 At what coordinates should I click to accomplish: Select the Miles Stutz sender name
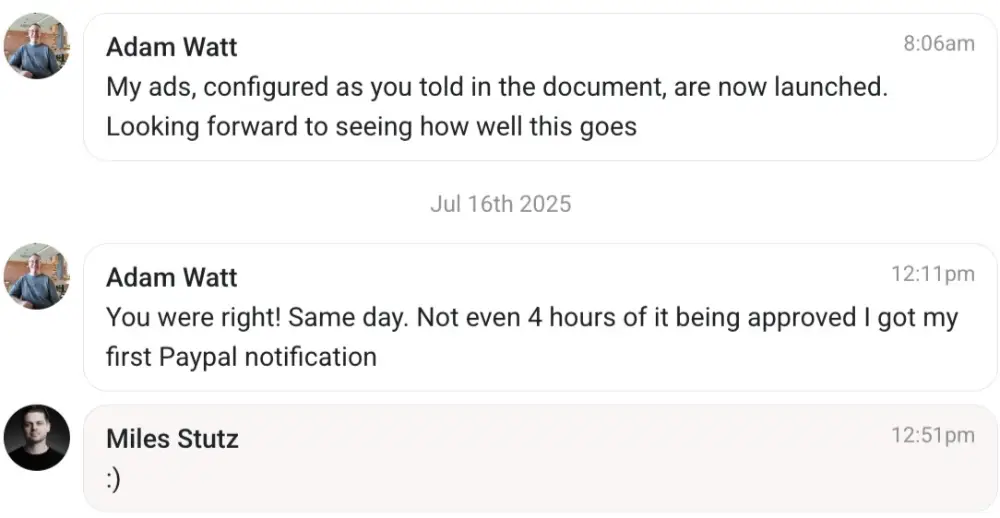pyautogui.click(x=172, y=438)
